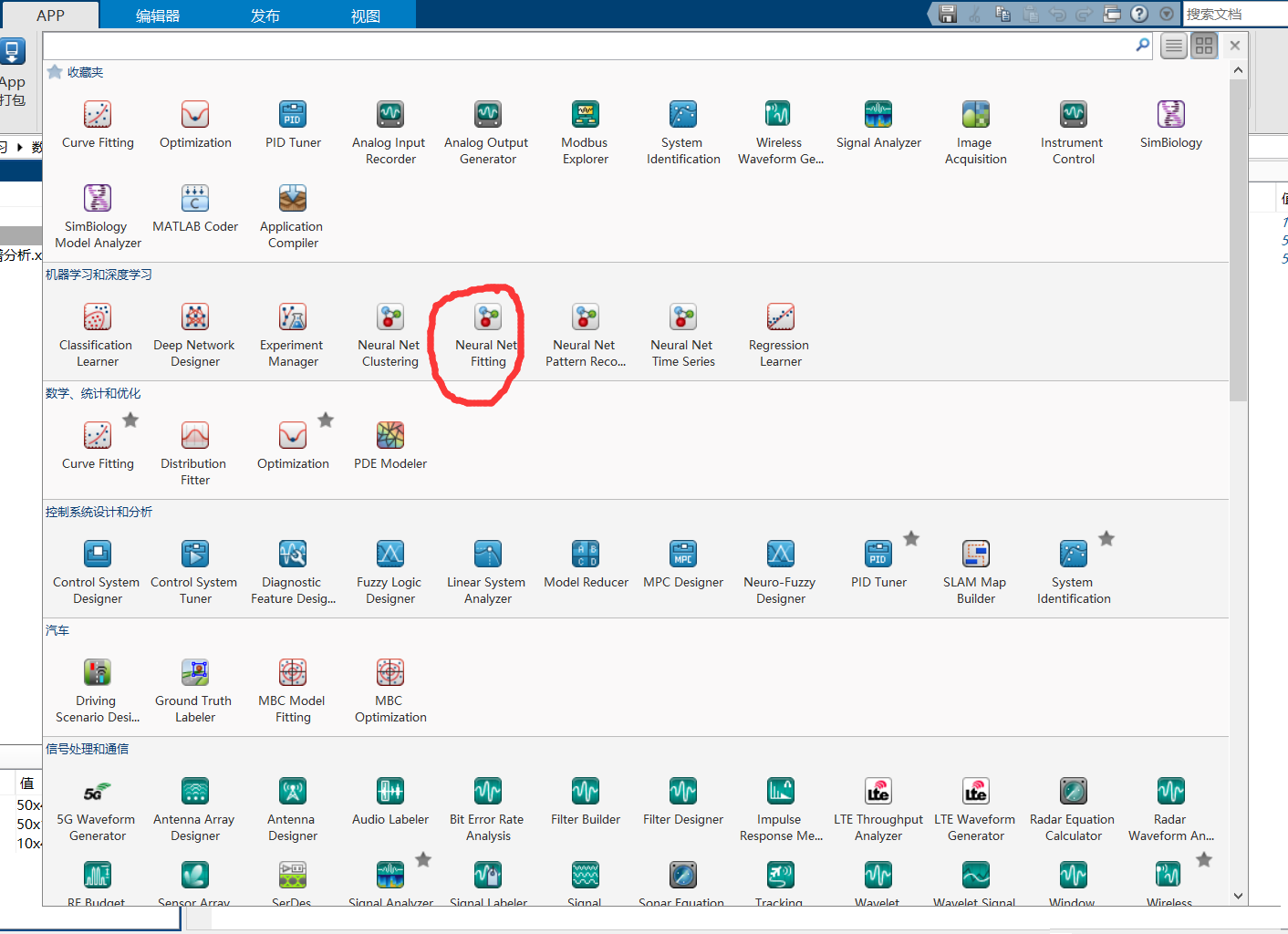Switch app gallery to grid view
This screenshot has width=1288, height=934.
[x=1204, y=46]
